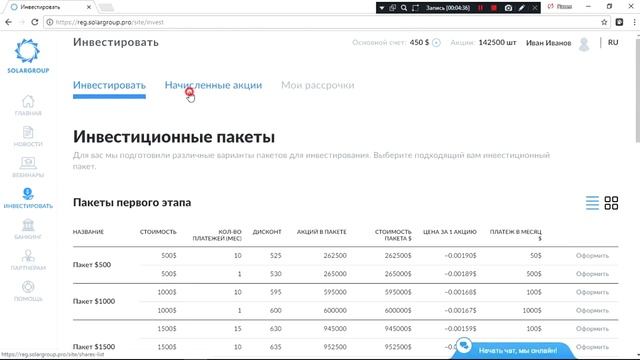This screenshot has width=640, height=360.
Task: Click the Акций в пакете column header
Action: (x=322, y=232)
